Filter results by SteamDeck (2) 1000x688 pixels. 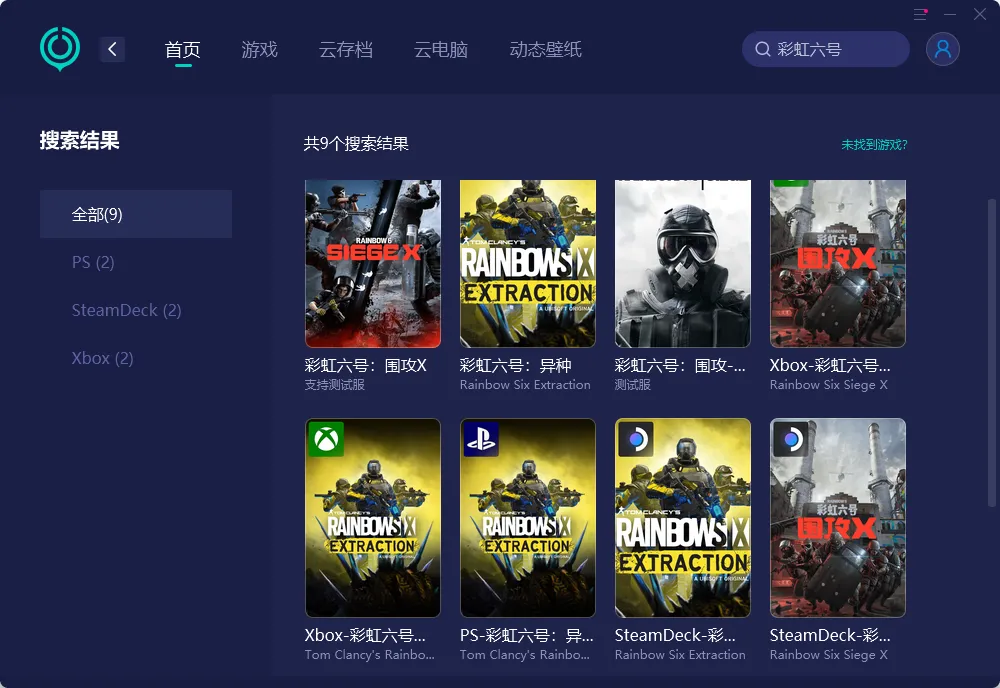tap(126, 310)
